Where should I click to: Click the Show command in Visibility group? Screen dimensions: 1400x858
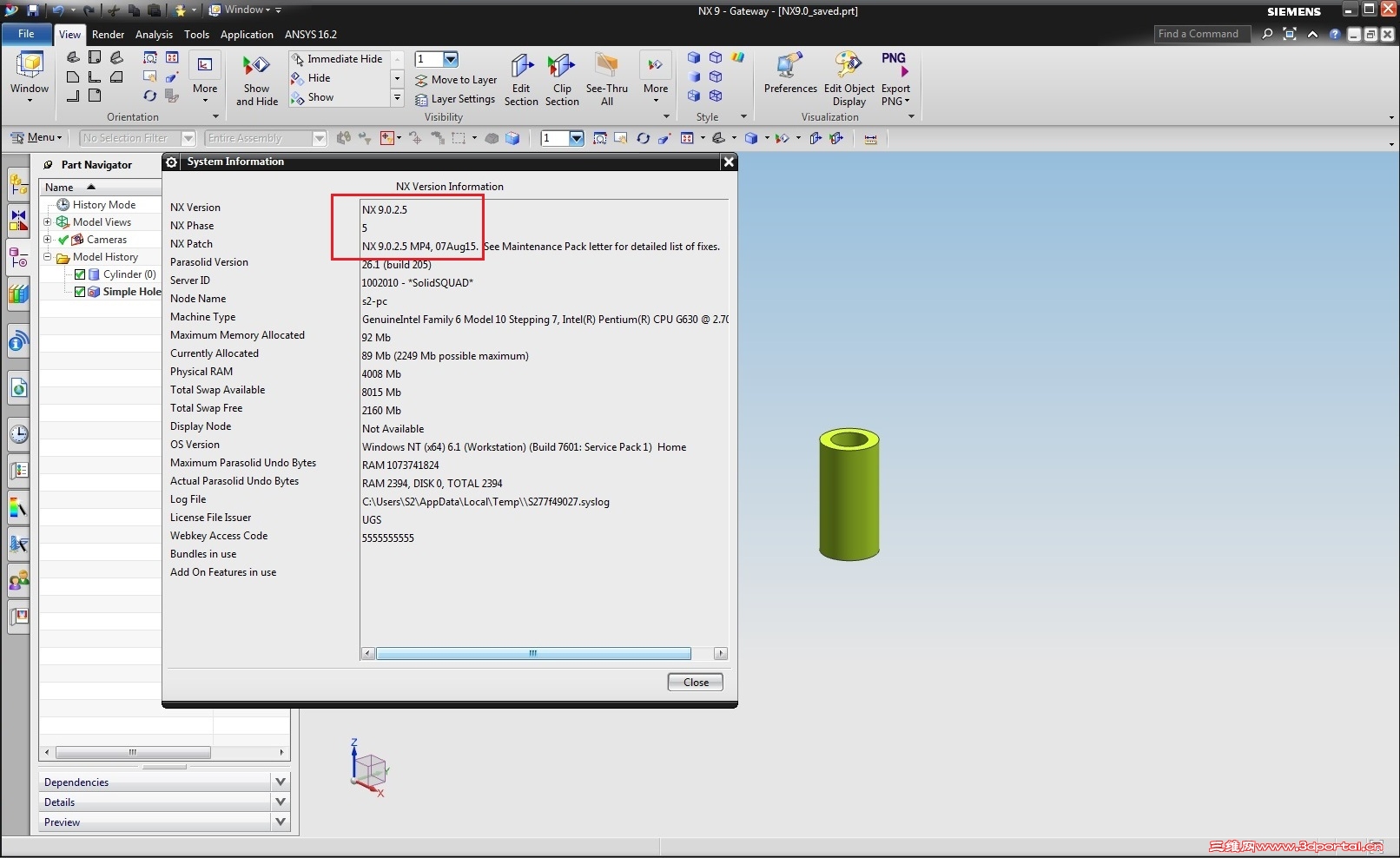pos(314,97)
